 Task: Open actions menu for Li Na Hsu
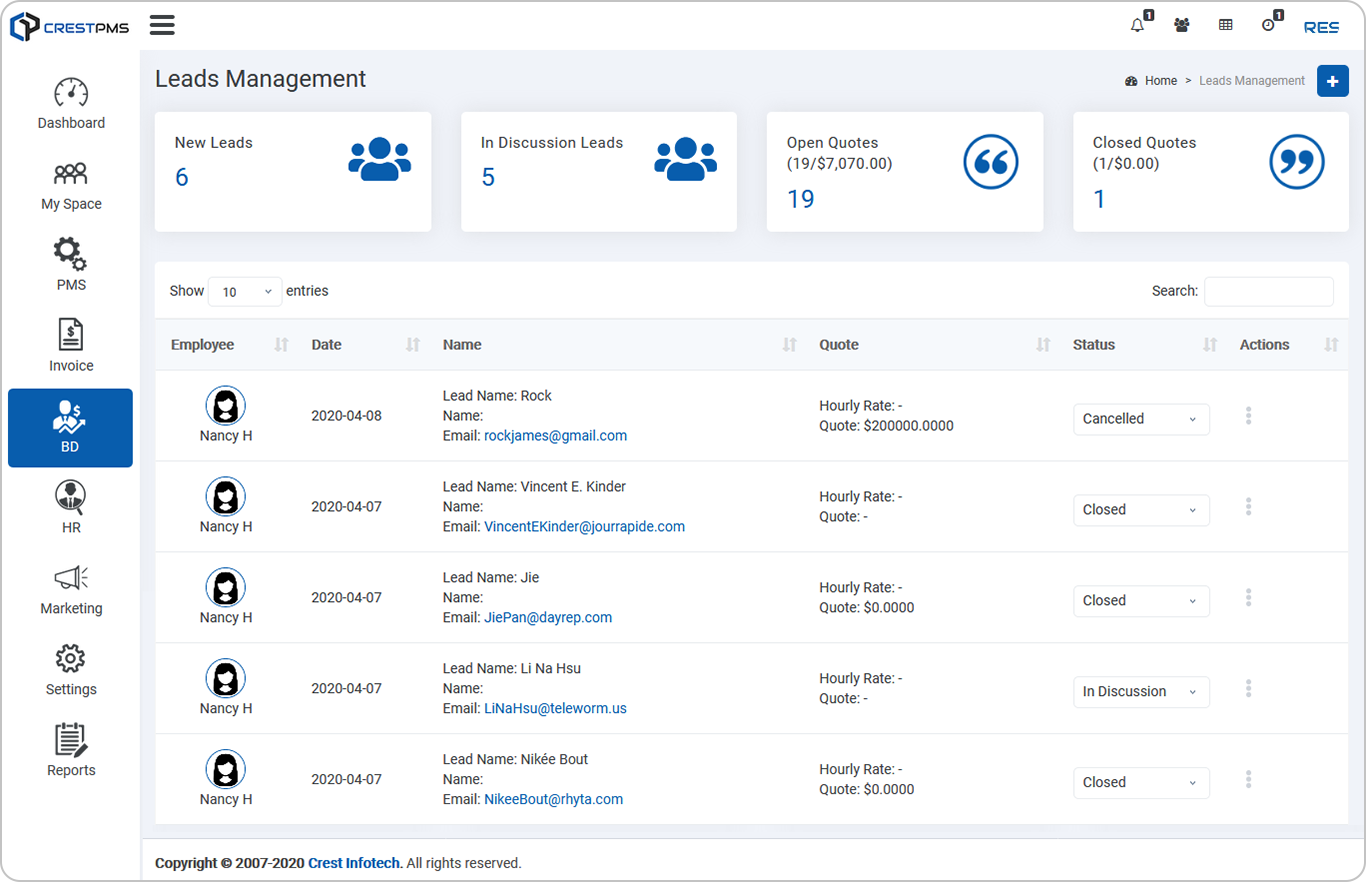coord(1248,689)
